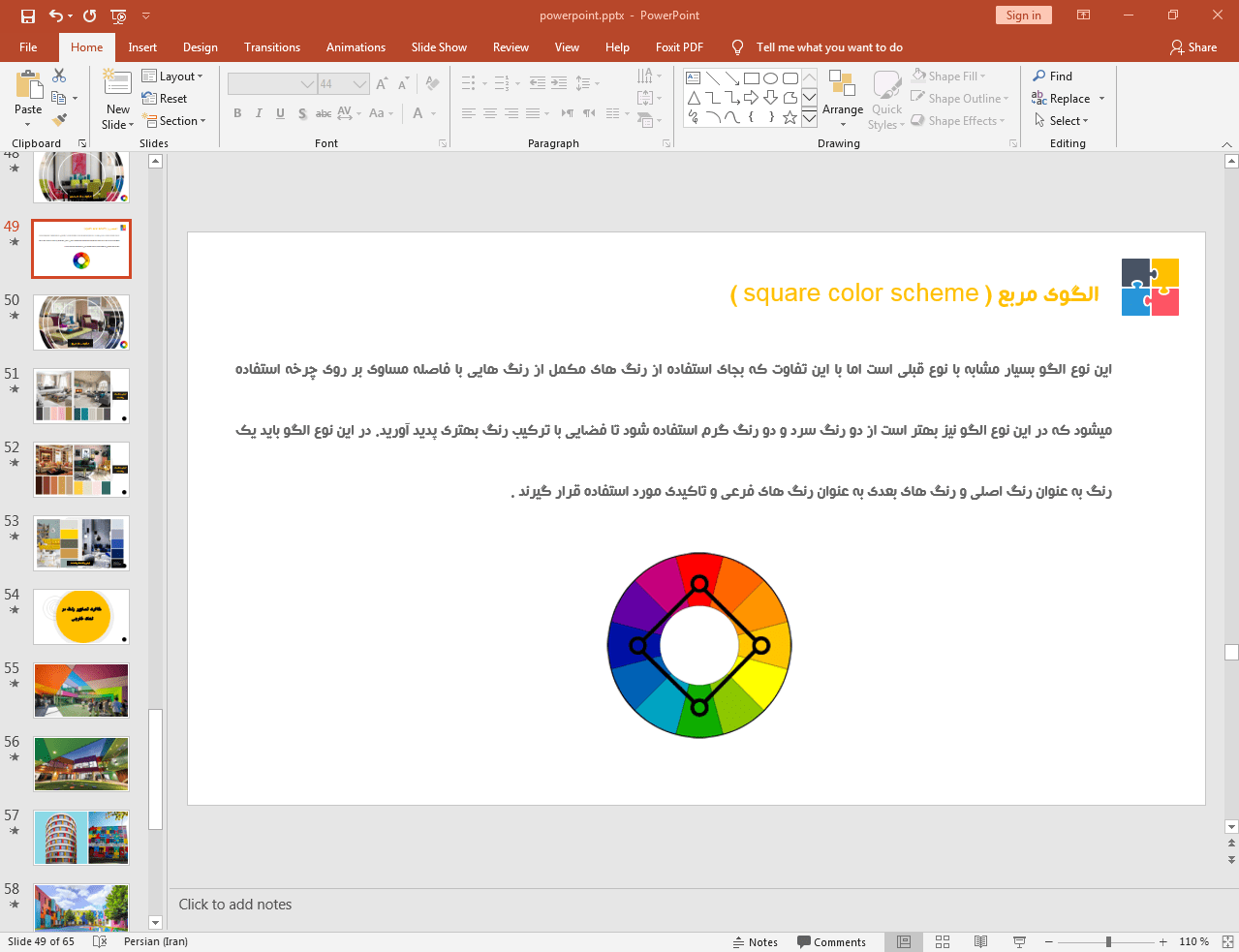This screenshot has height=952, width=1239.
Task: Insert an oval shape from the gallery
Action: pos(771,78)
